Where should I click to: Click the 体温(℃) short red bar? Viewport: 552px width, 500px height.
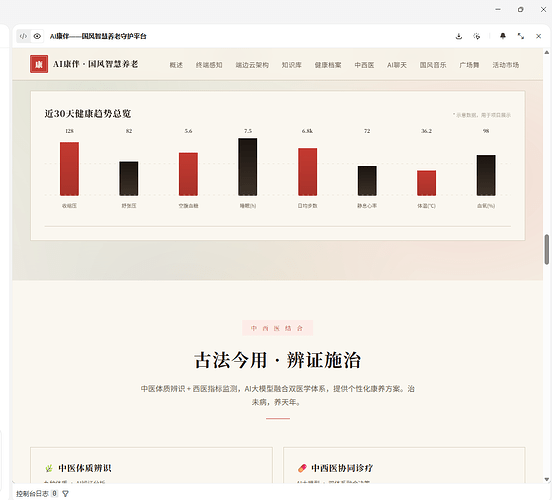point(426,183)
